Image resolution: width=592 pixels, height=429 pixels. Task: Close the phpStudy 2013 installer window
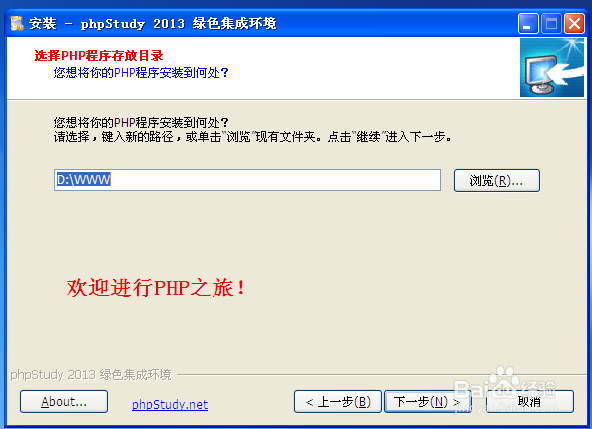pos(574,24)
